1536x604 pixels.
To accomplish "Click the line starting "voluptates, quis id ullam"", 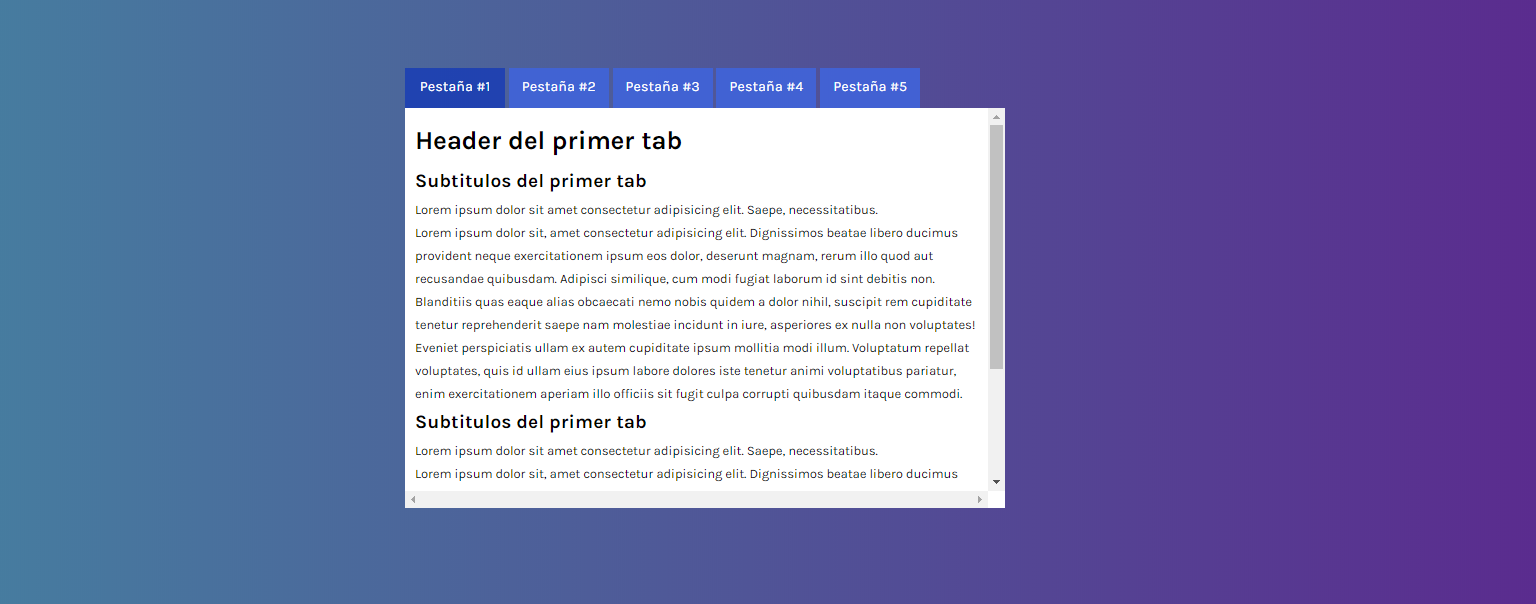I will point(686,371).
